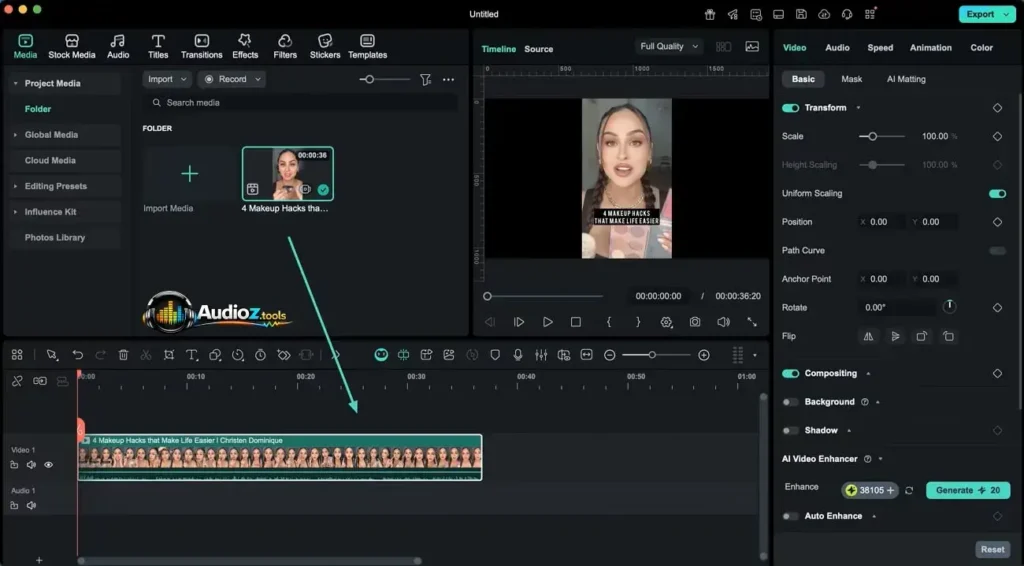
Task: Open the Filters panel
Action: [x=285, y=47]
